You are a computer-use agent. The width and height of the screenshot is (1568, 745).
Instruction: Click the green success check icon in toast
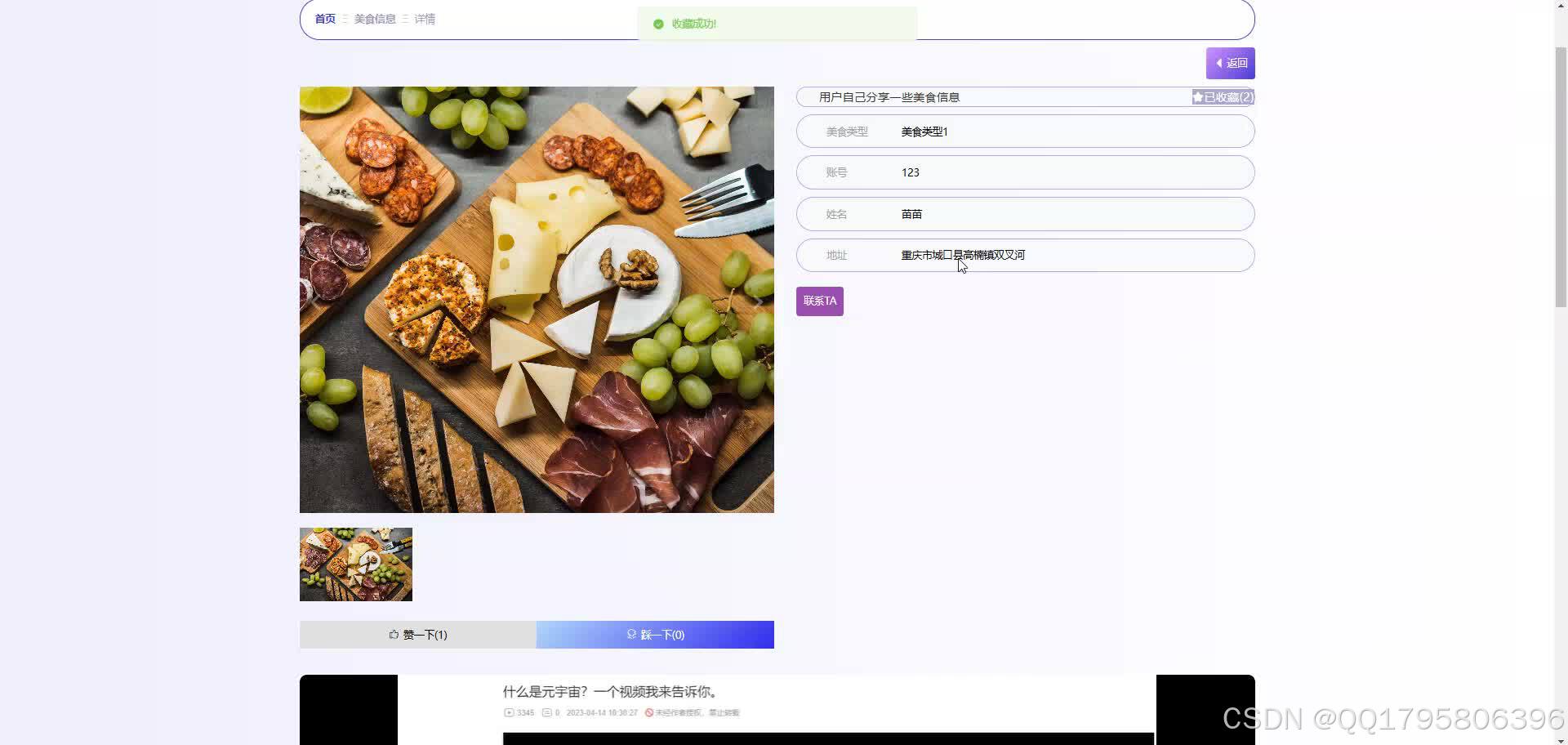tap(658, 24)
